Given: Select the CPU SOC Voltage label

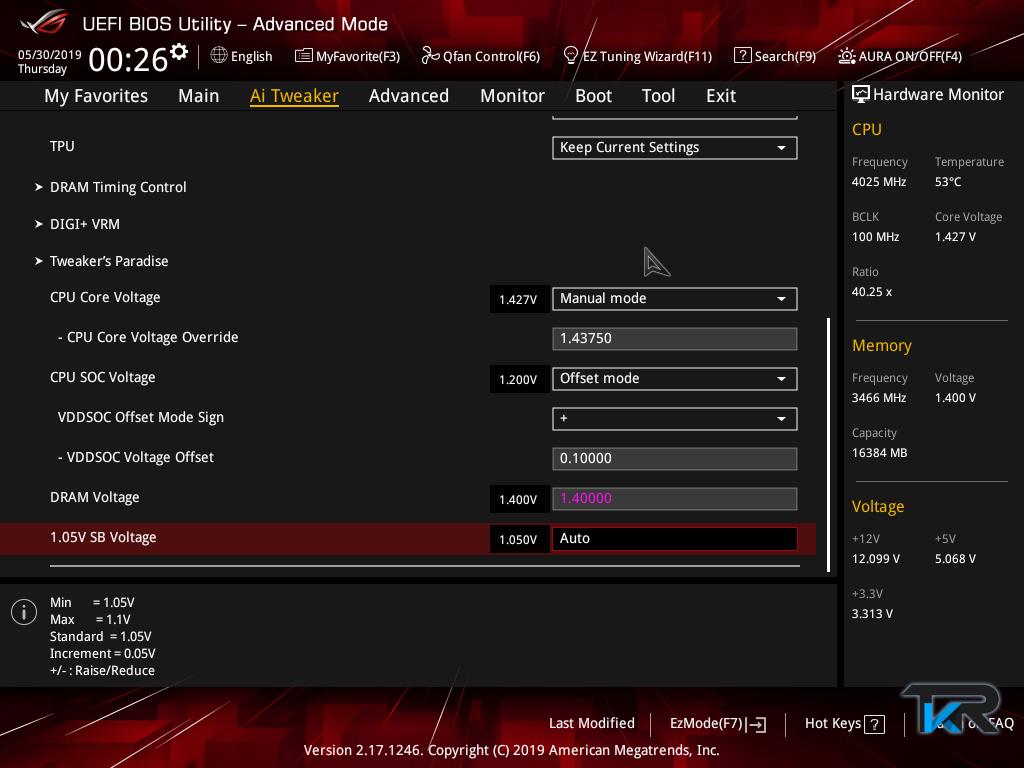Looking at the screenshot, I should [103, 377].
